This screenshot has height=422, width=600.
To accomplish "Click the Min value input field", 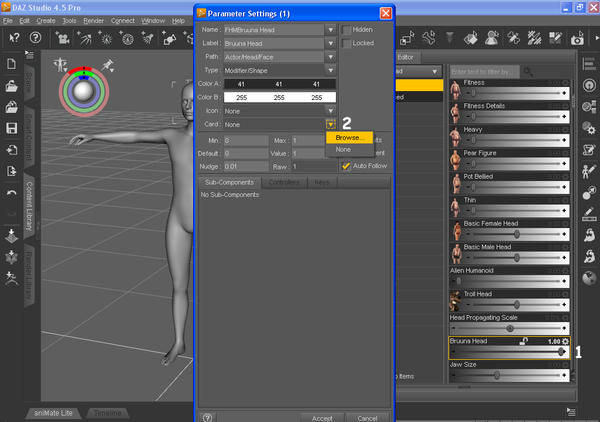I will tap(246, 140).
